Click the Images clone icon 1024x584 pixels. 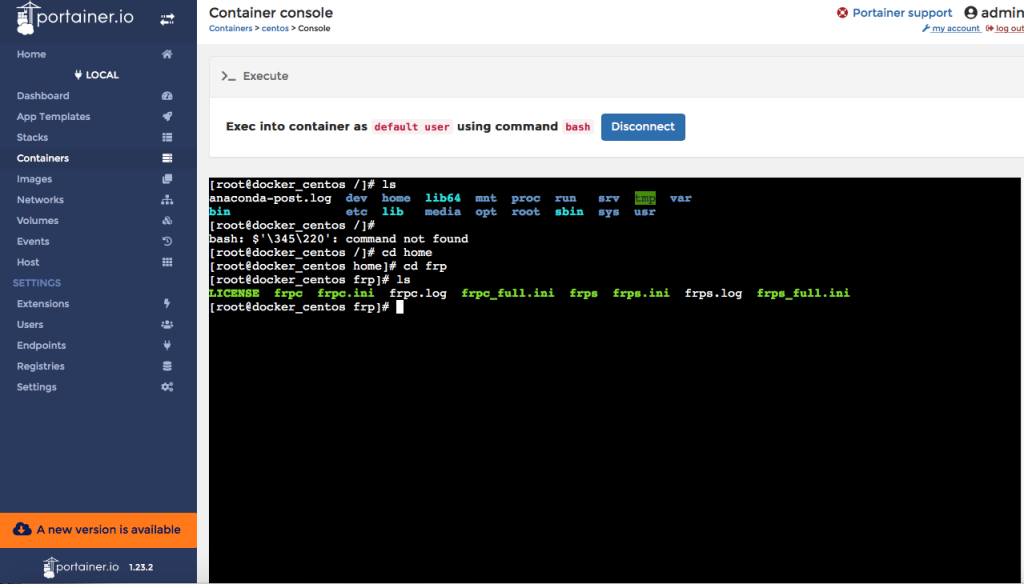167,179
